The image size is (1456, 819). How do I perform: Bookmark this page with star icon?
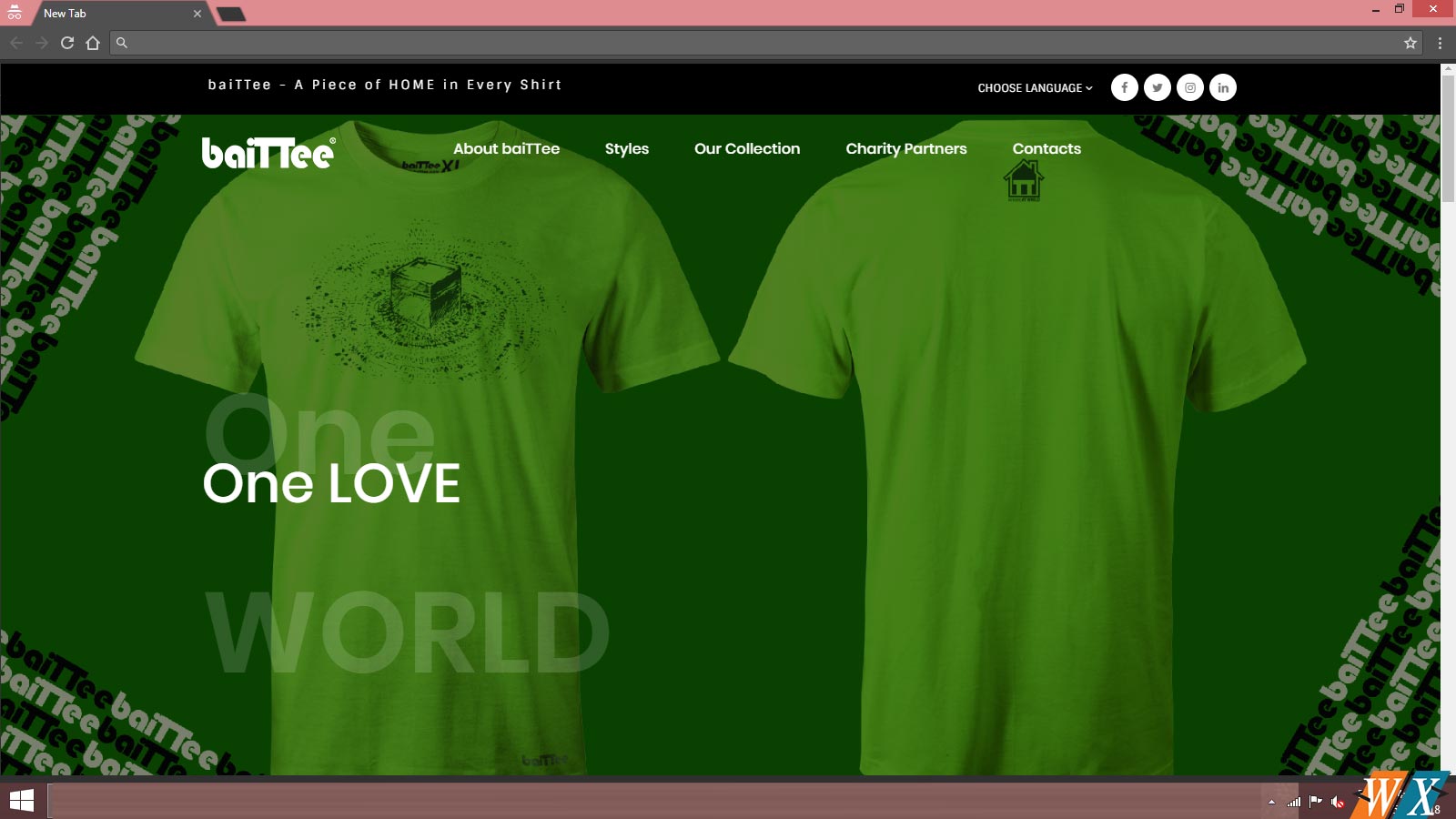point(1410,43)
